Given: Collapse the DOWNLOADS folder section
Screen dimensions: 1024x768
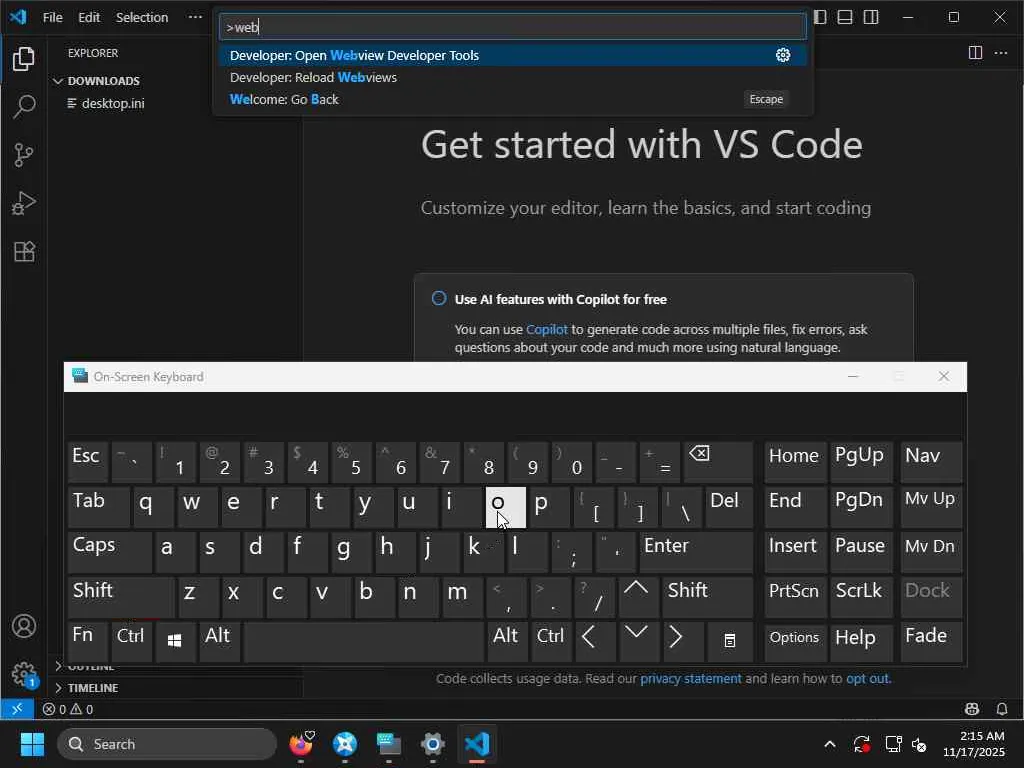Looking at the screenshot, I should click(x=103, y=81).
